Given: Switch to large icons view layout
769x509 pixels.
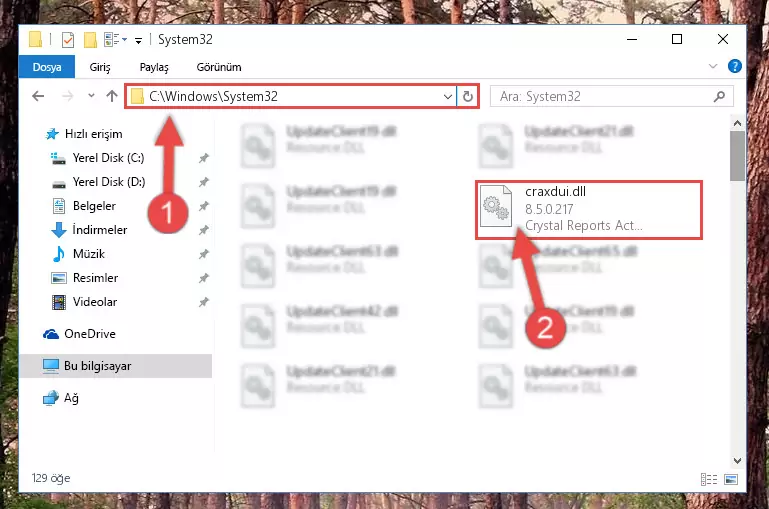Looking at the screenshot, I should point(731,479).
